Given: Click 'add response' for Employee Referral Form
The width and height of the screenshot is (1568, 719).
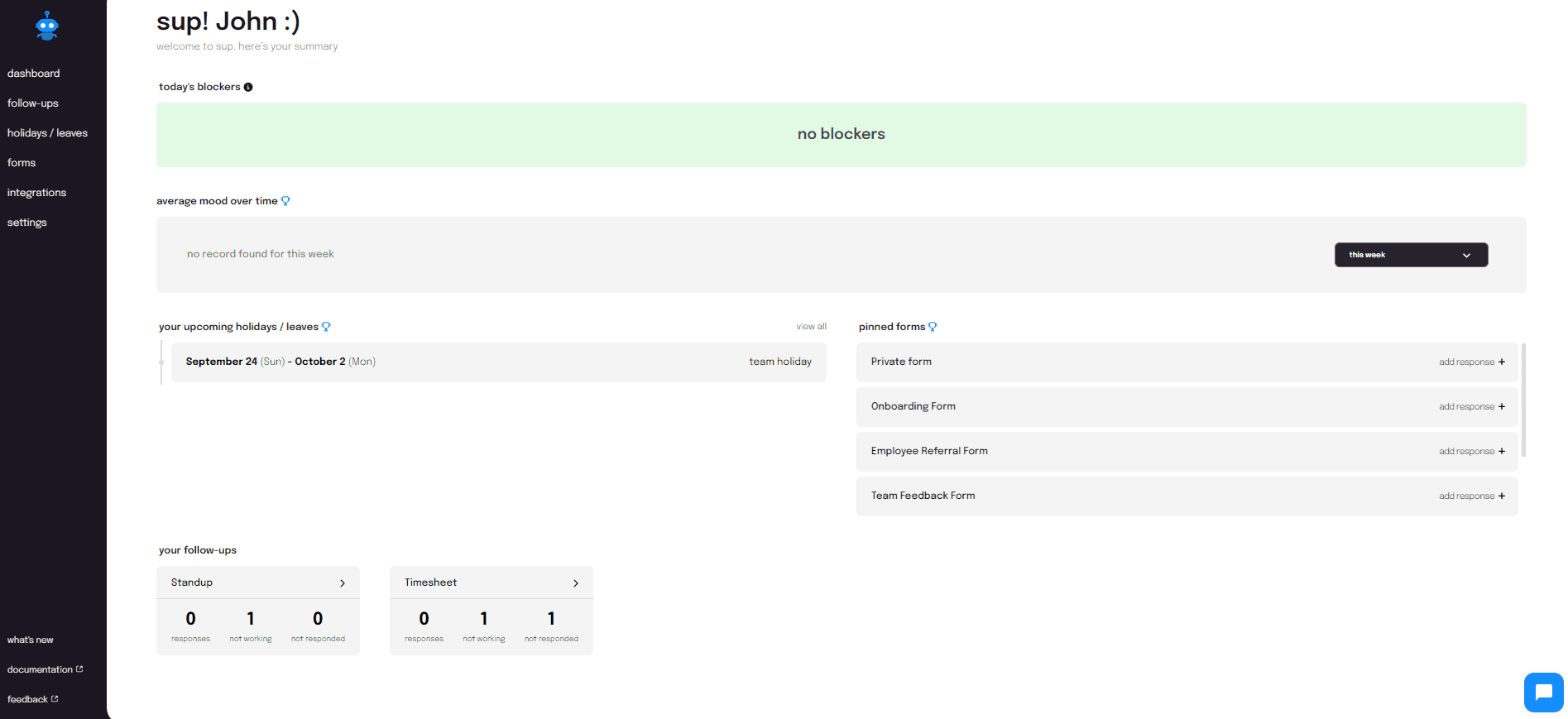Looking at the screenshot, I should (1466, 451).
